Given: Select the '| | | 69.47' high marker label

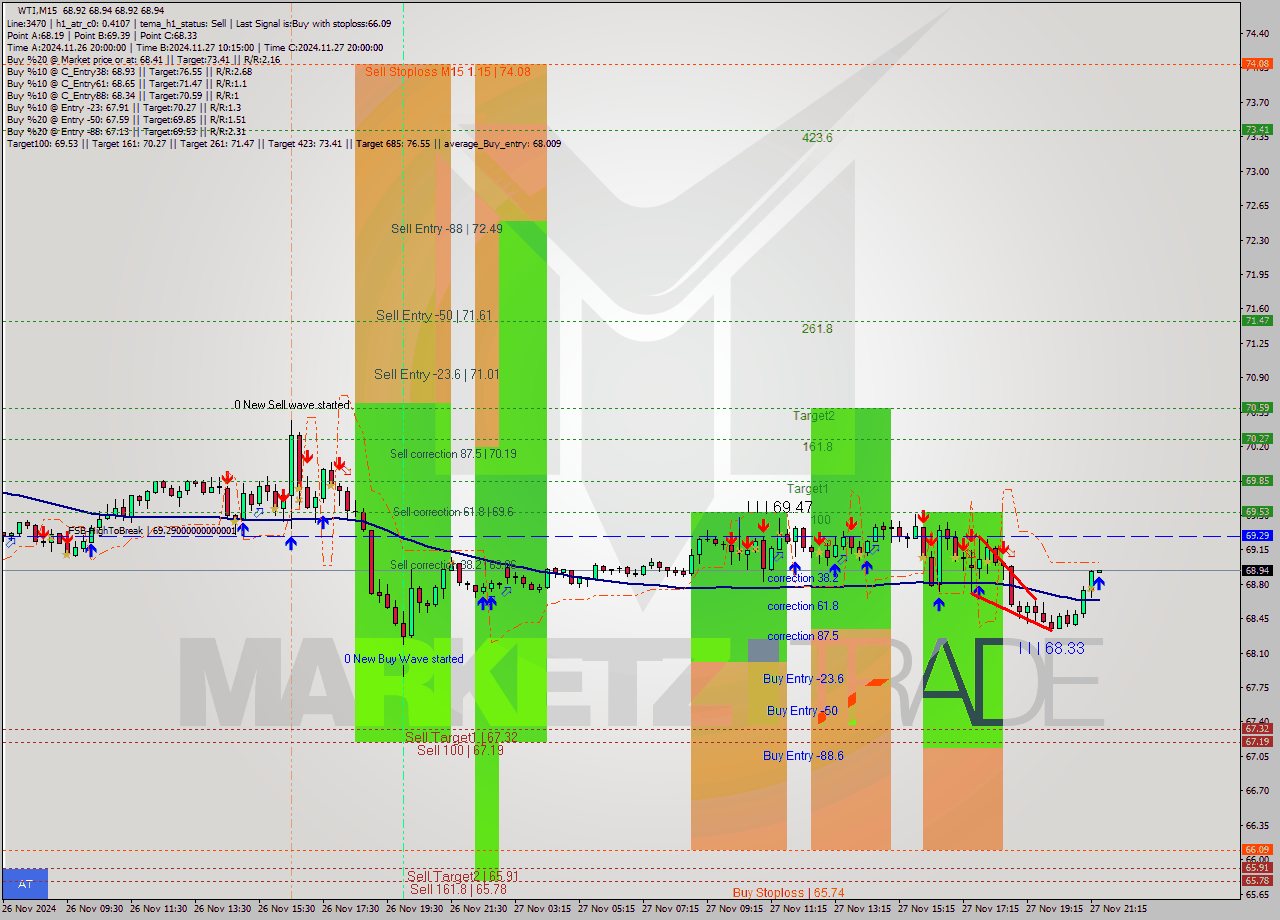Looking at the screenshot, I should (x=780, y=508).
